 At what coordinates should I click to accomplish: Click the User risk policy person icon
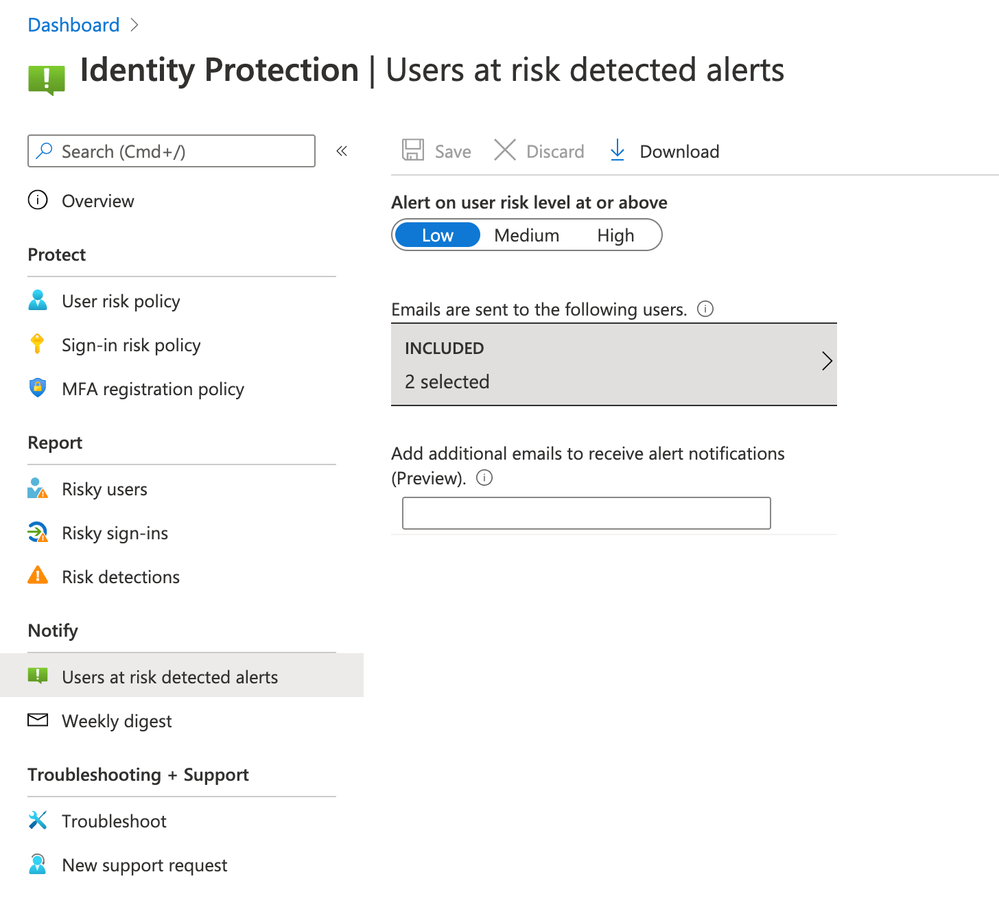[38, 301]
